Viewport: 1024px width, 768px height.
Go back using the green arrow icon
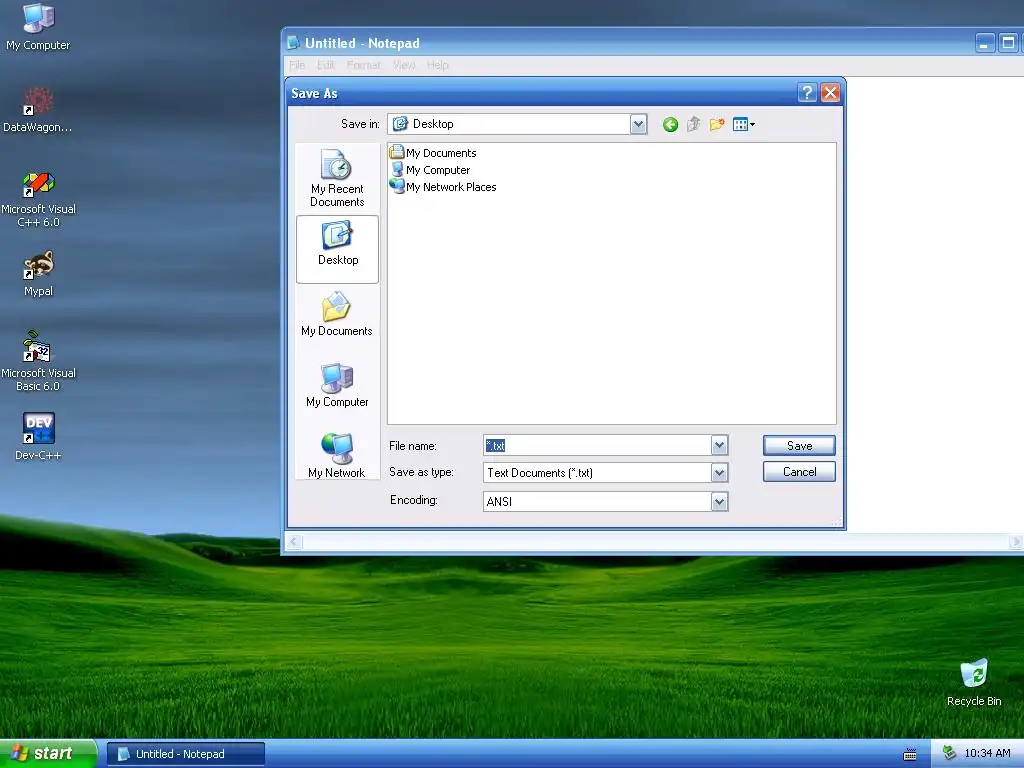[x=670, y=124]
